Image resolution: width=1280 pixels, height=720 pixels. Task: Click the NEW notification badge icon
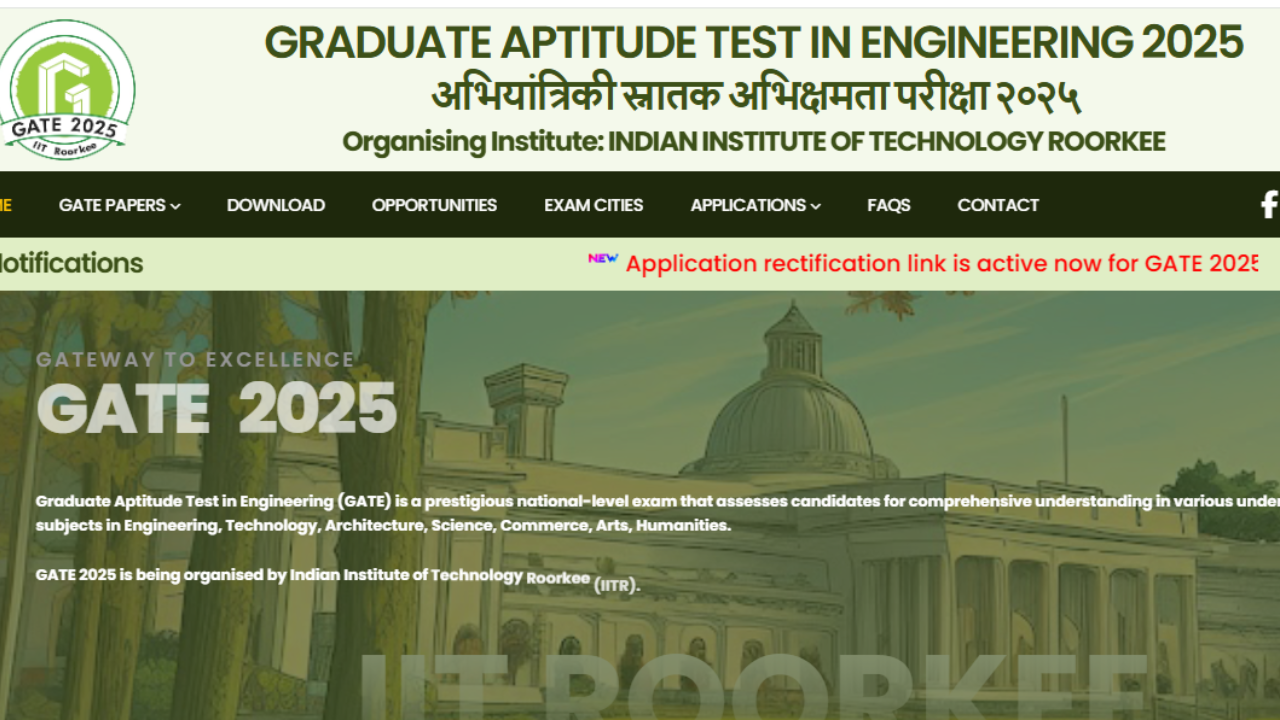601,258
